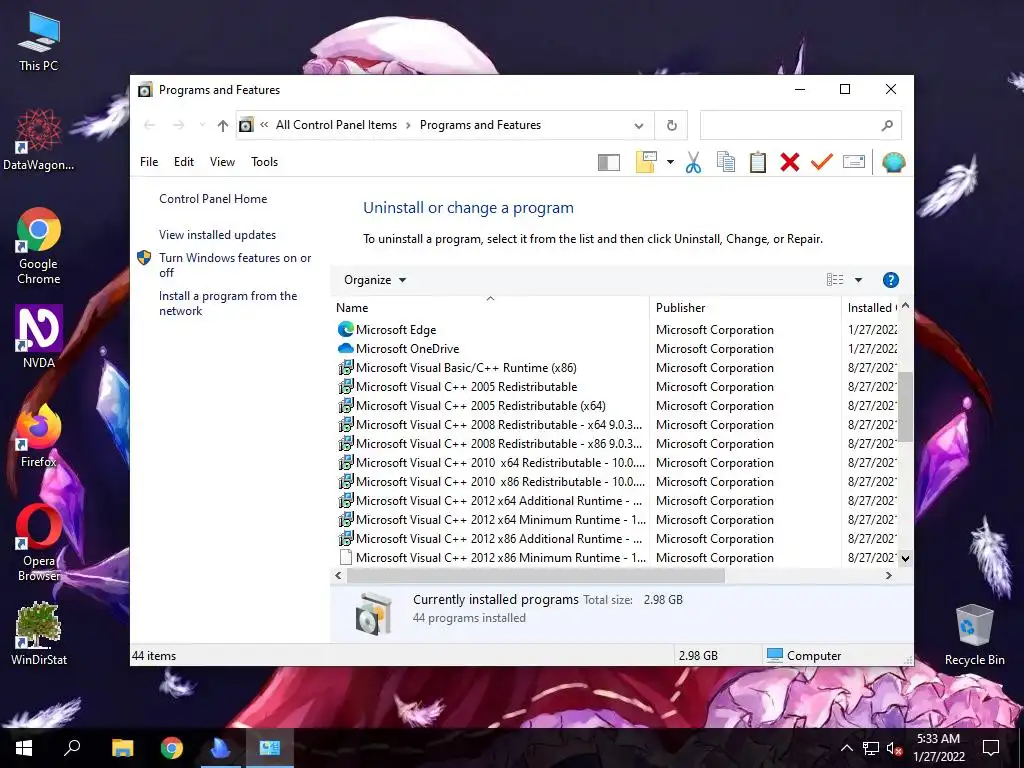Open Chrome from the taskbar

point(172,748)
